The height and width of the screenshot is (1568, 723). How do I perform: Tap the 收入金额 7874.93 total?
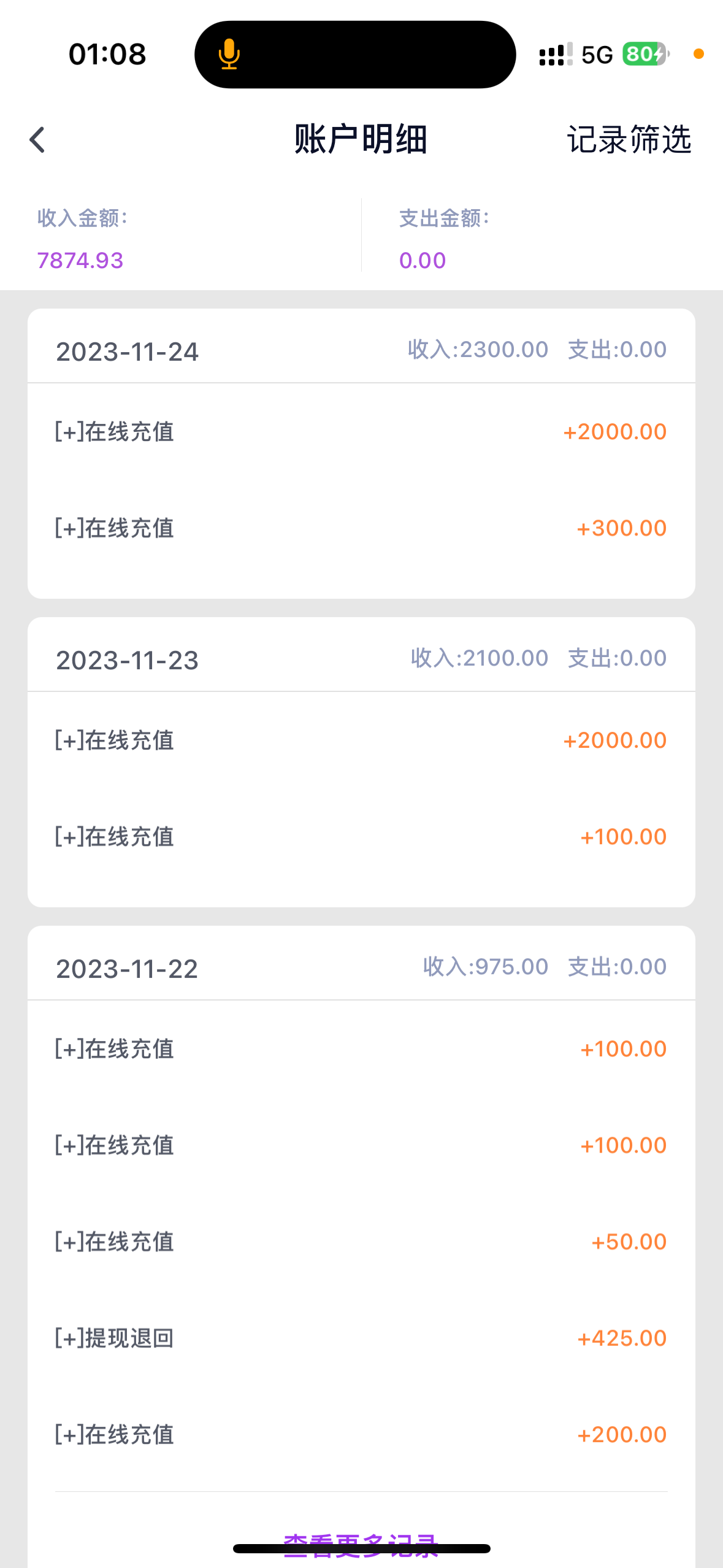click(x=80, y=260)
